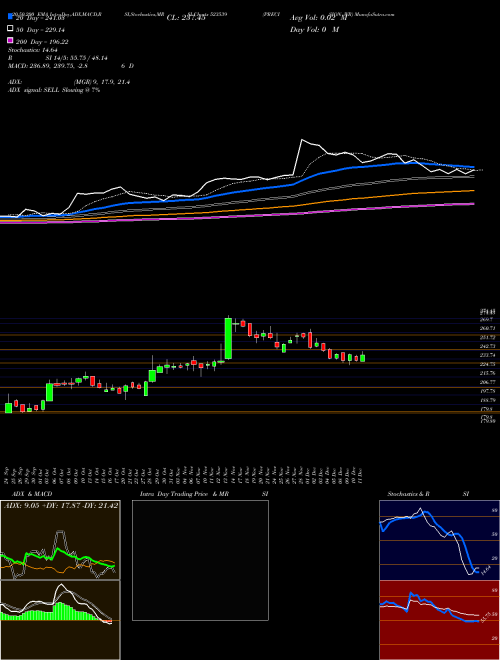The width and height of the screenshot is (500, 660).
Task: Click the blue 20 Day legend swatch
Action: tap(10, 16)
